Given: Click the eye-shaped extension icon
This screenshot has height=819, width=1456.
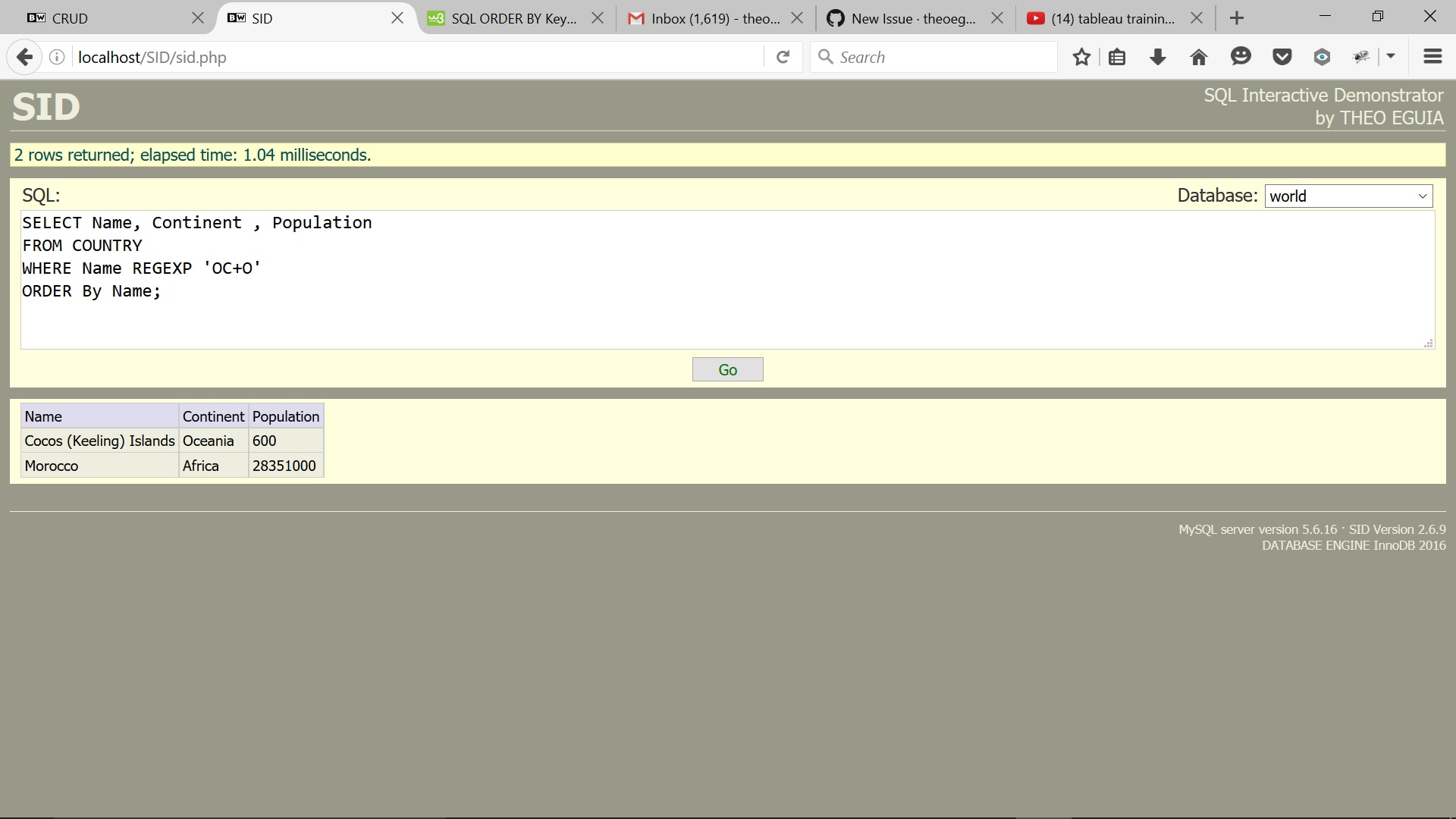Looking at the screenshot, I should (1323, 57).
